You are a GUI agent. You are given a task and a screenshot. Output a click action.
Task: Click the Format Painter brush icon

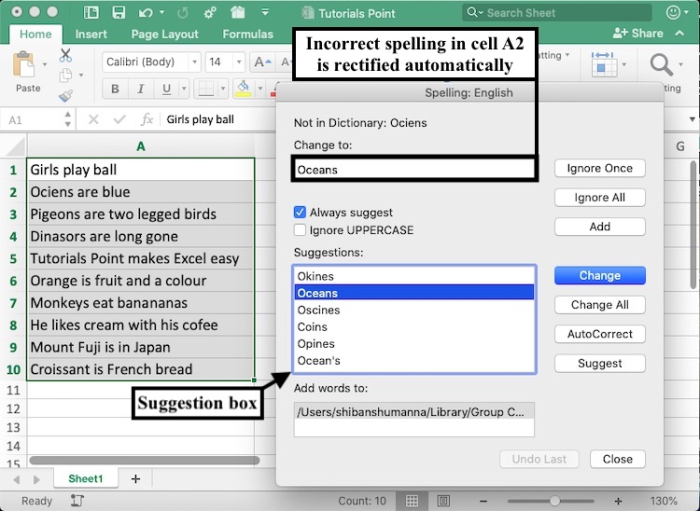point(66,95)
